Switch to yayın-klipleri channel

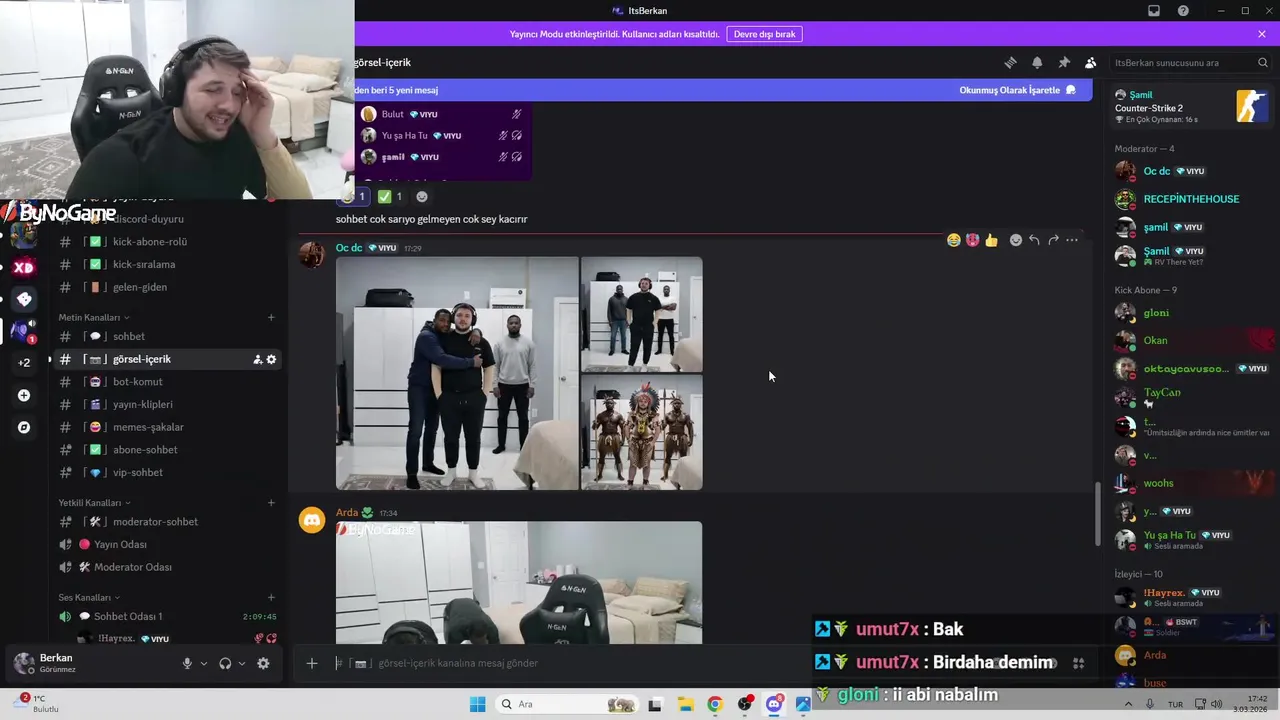pyautogui.click(x=167, y=405)
